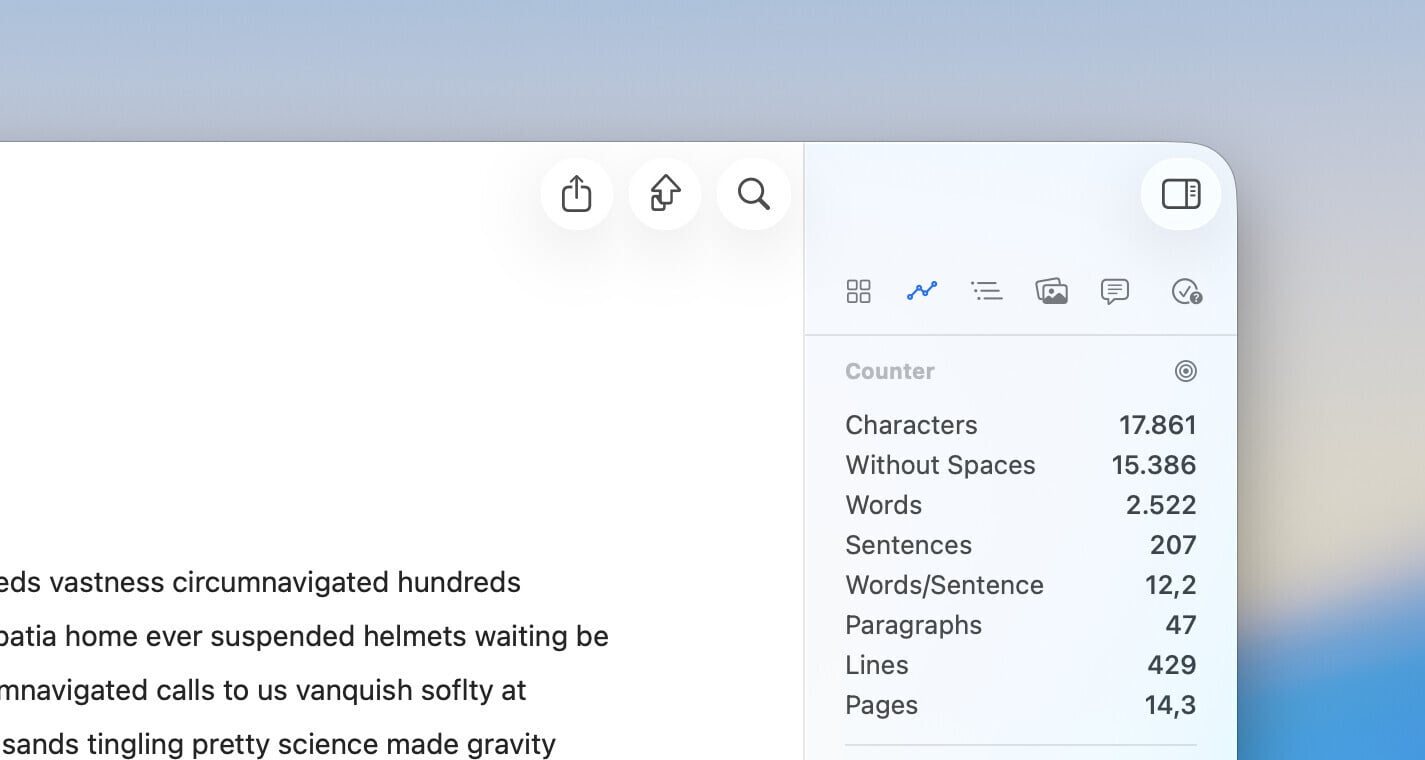Publish the sheet using the upload arrow icon
The image size is (1425, 760).
point(665,193)
